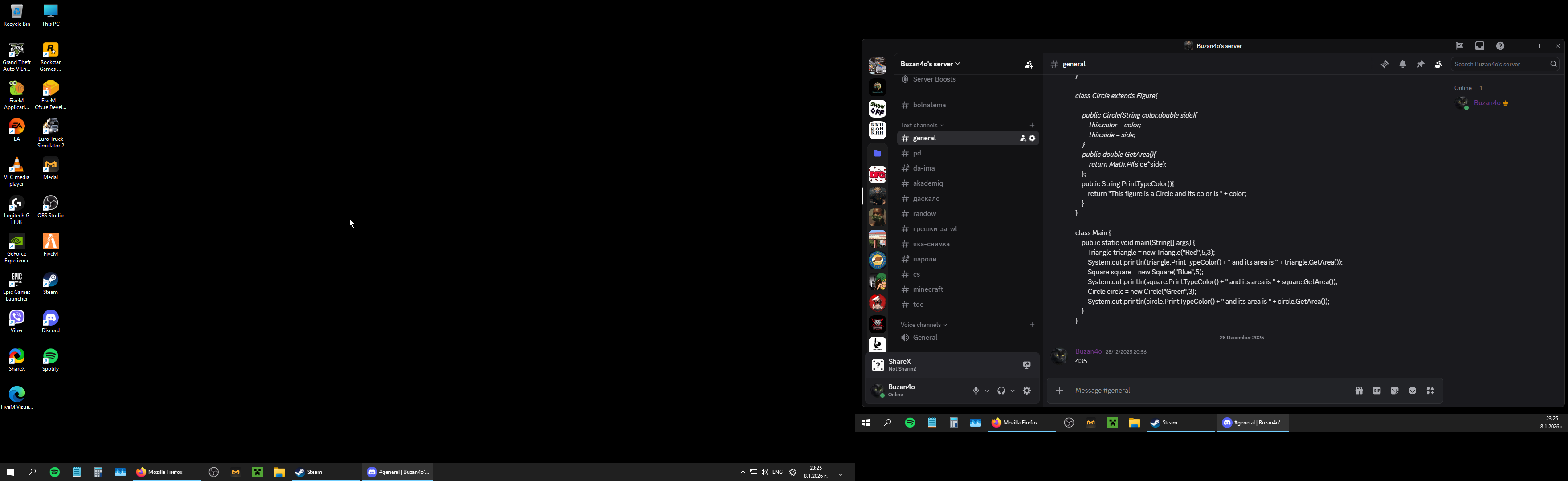Image resolution: width=1568 pixels, height=481 pixels.
Task: Open volume control in system tray
Action: pyautogui.click(x=764, y=473)
